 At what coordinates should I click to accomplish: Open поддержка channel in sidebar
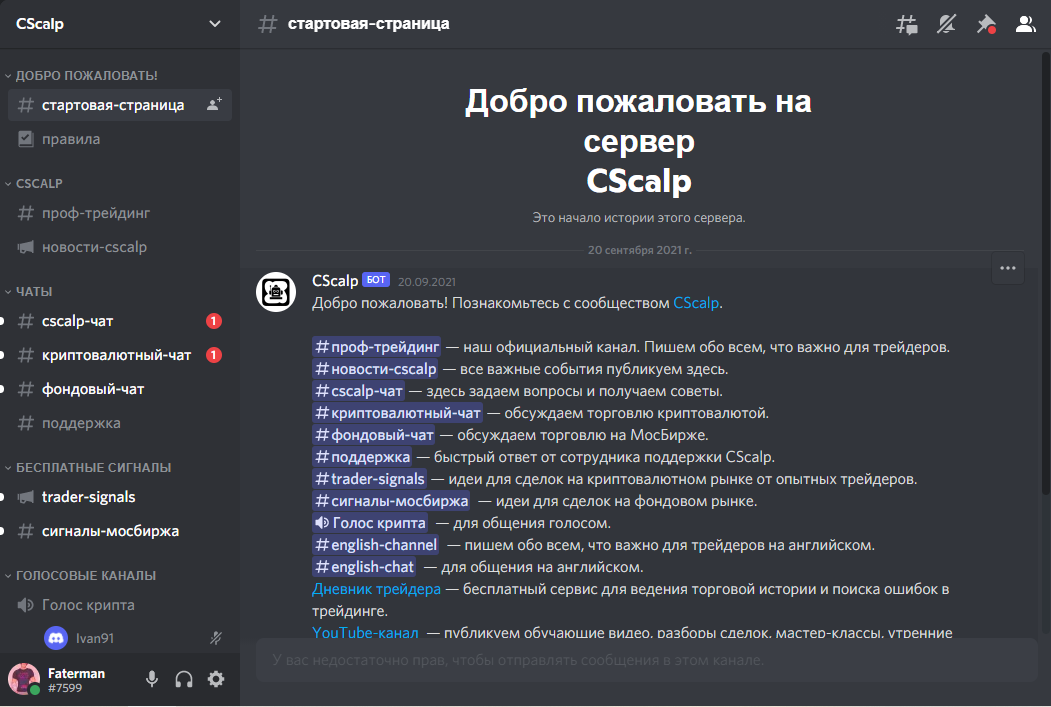click(120, 423)
